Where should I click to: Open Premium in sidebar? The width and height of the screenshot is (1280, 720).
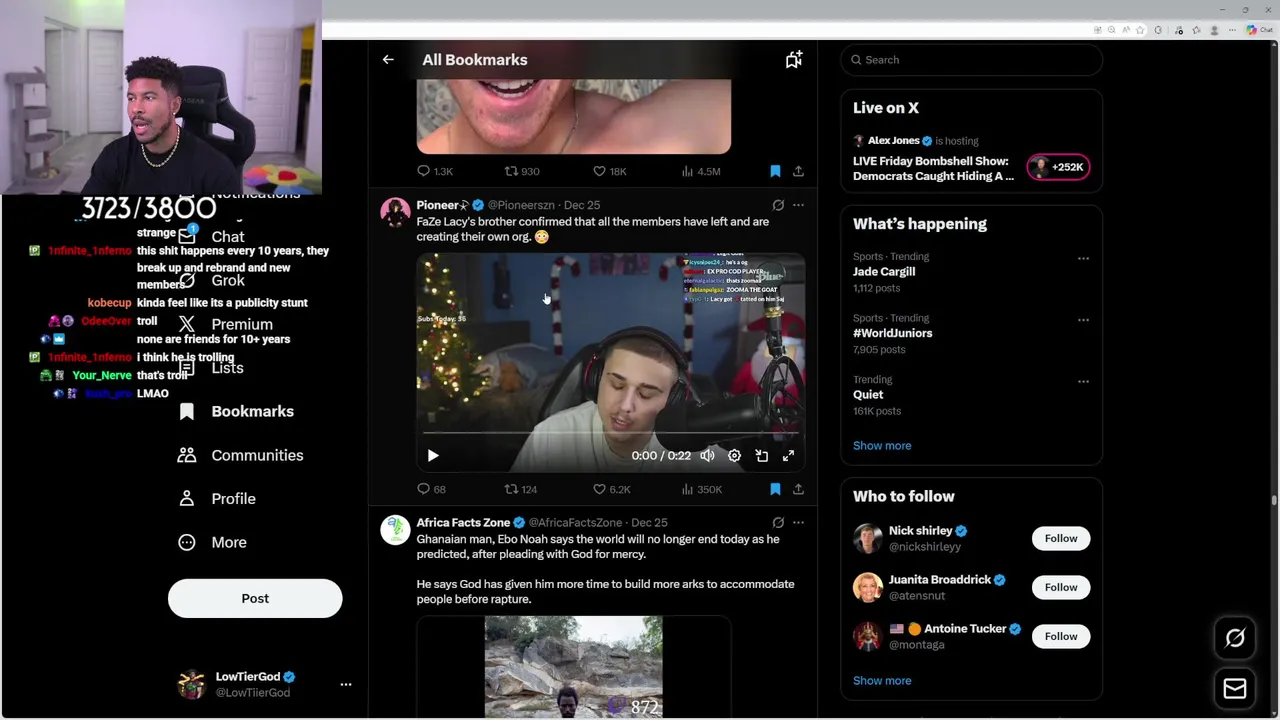[225, 324]
